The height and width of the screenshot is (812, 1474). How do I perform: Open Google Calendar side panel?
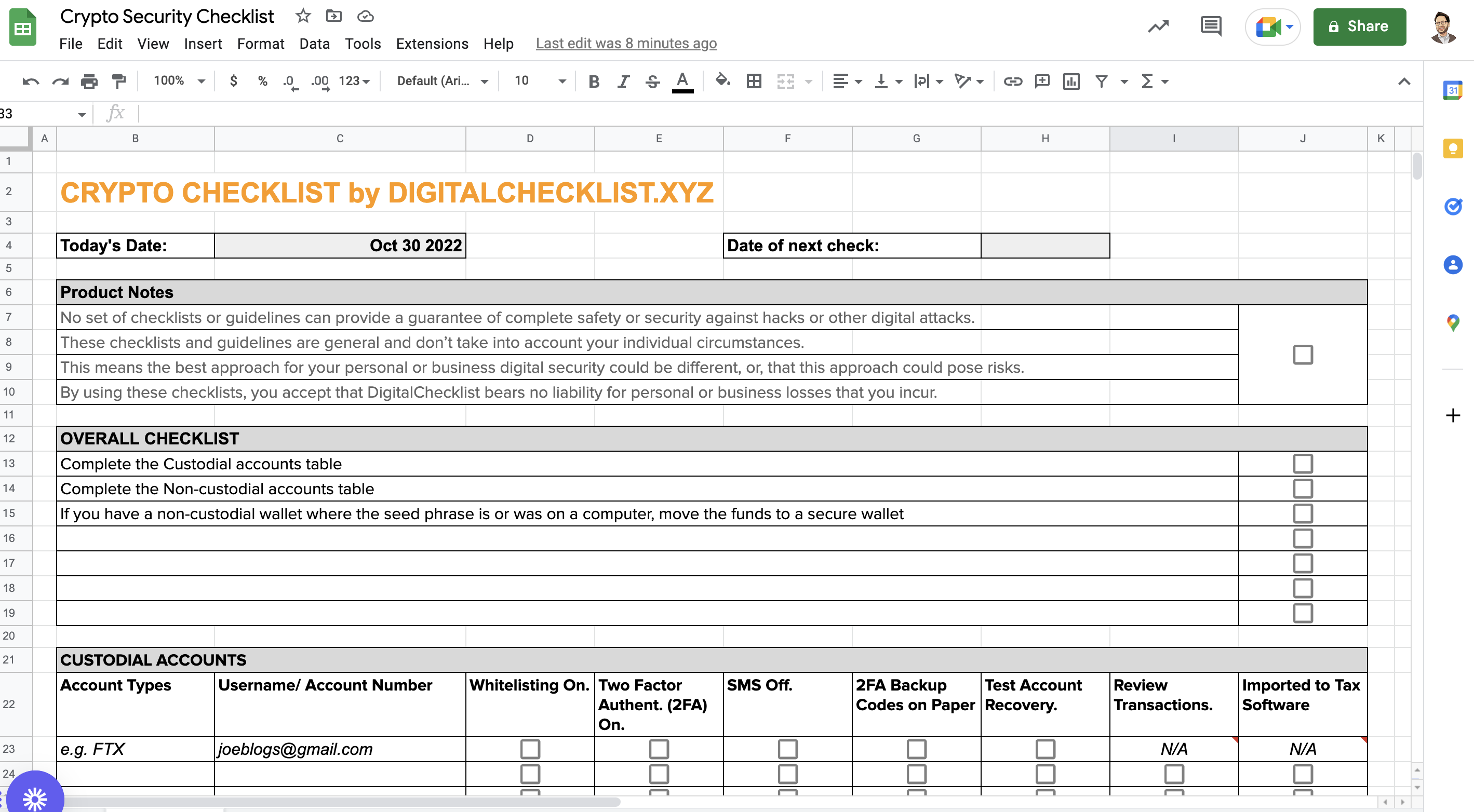1452,90
